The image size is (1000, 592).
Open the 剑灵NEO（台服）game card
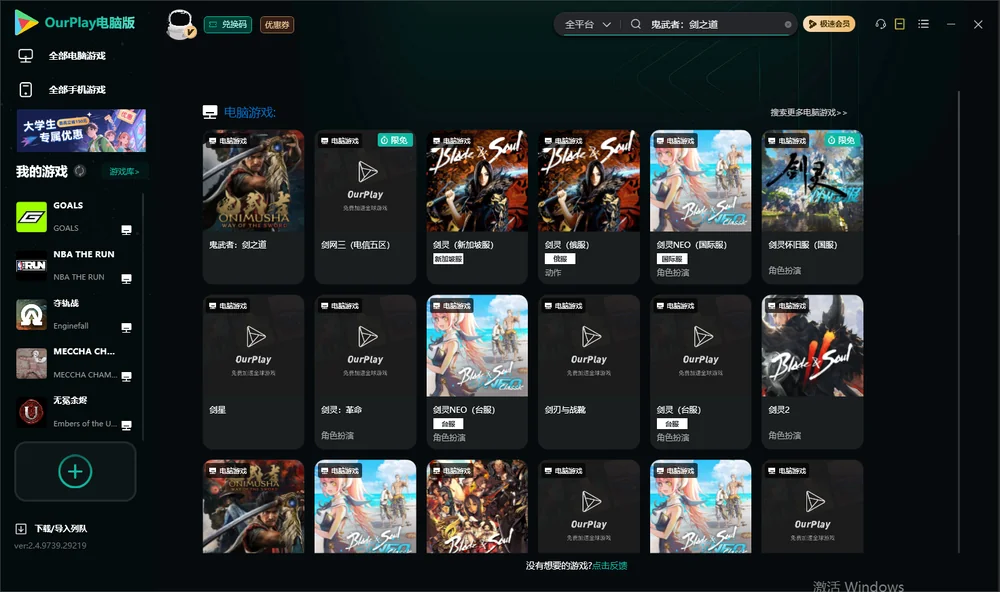point(477,372)
